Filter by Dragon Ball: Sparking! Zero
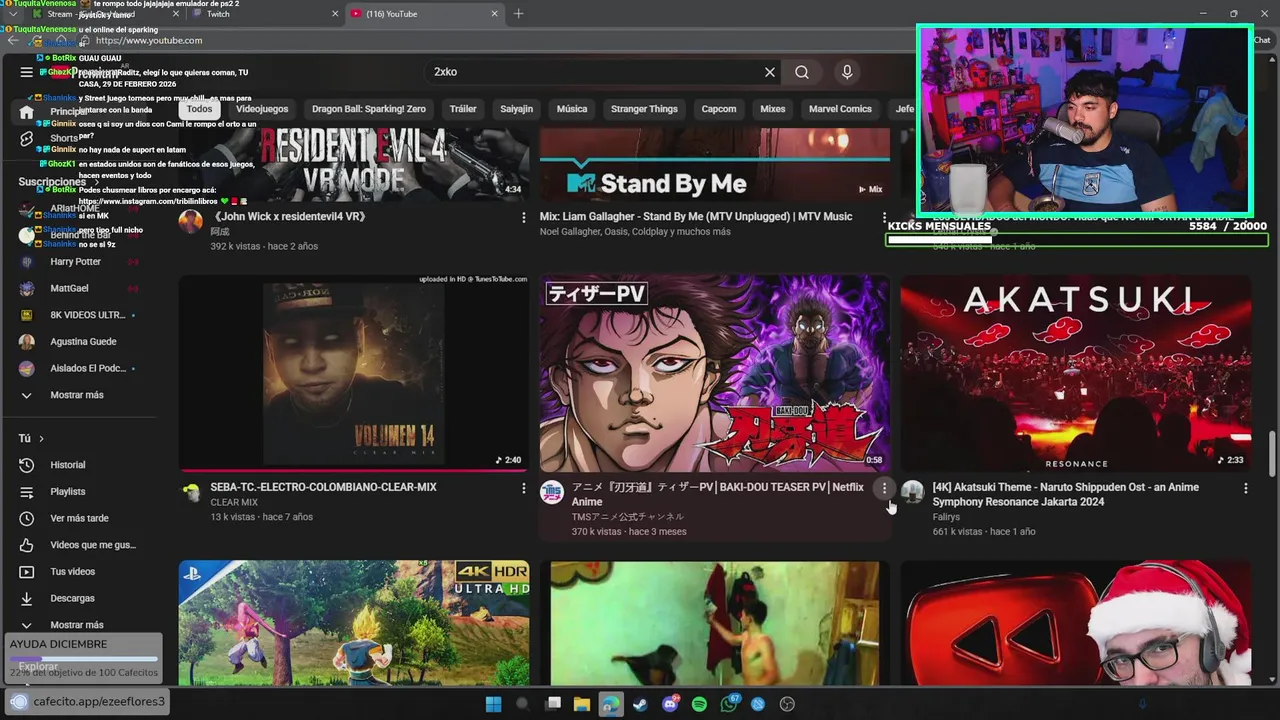The width and height of the screenshot is (1280, 720). tap(369, 109)
